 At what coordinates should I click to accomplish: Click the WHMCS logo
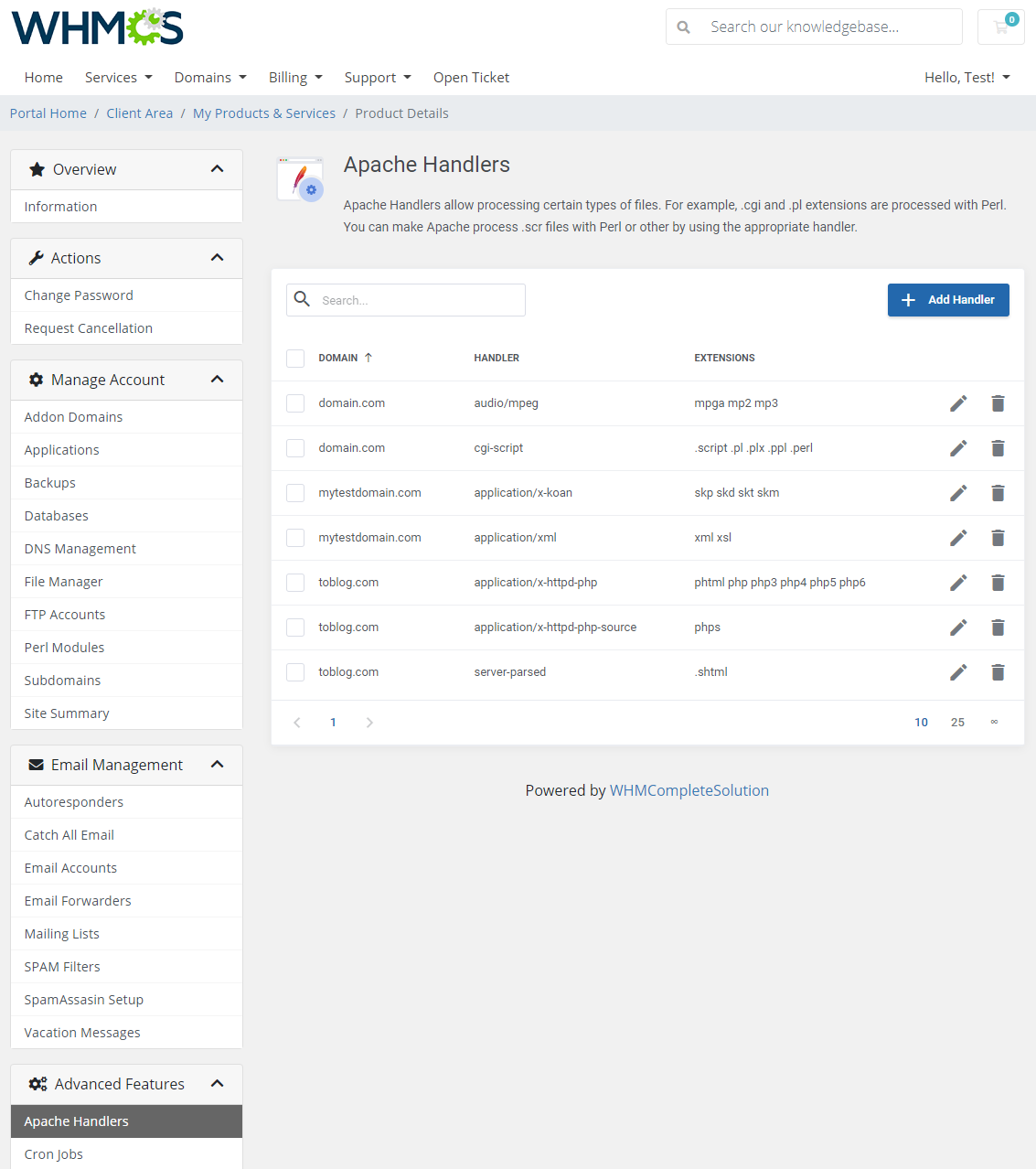[x=97, y=27]
